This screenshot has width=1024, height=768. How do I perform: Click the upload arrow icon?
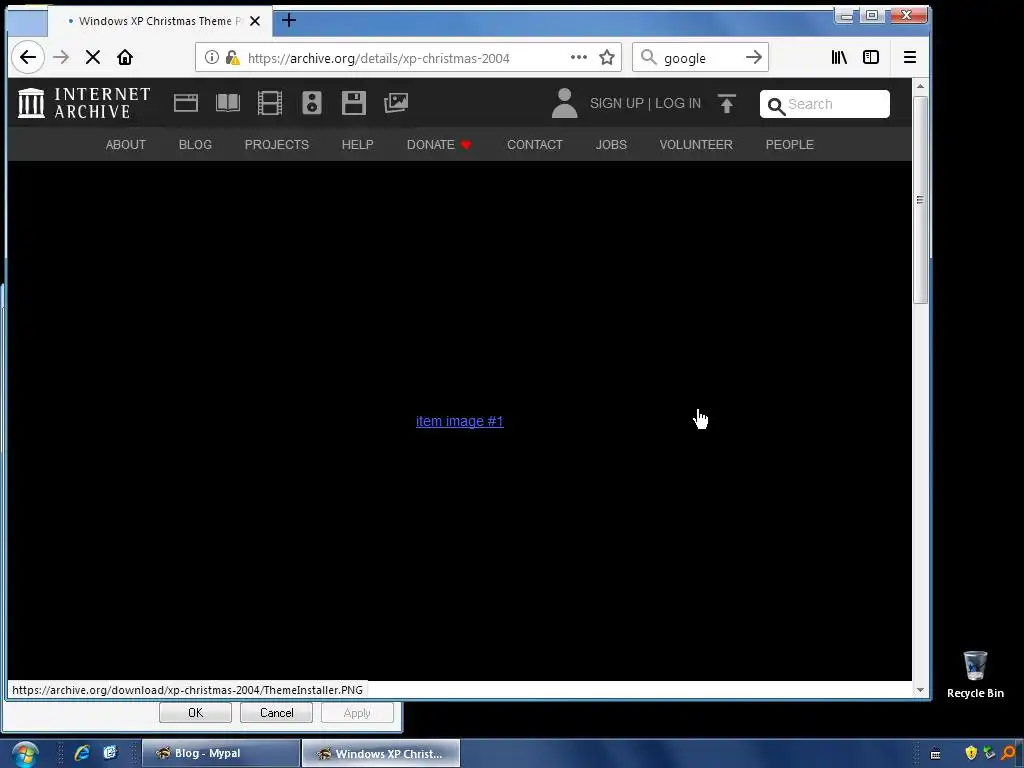coord(727,103)
